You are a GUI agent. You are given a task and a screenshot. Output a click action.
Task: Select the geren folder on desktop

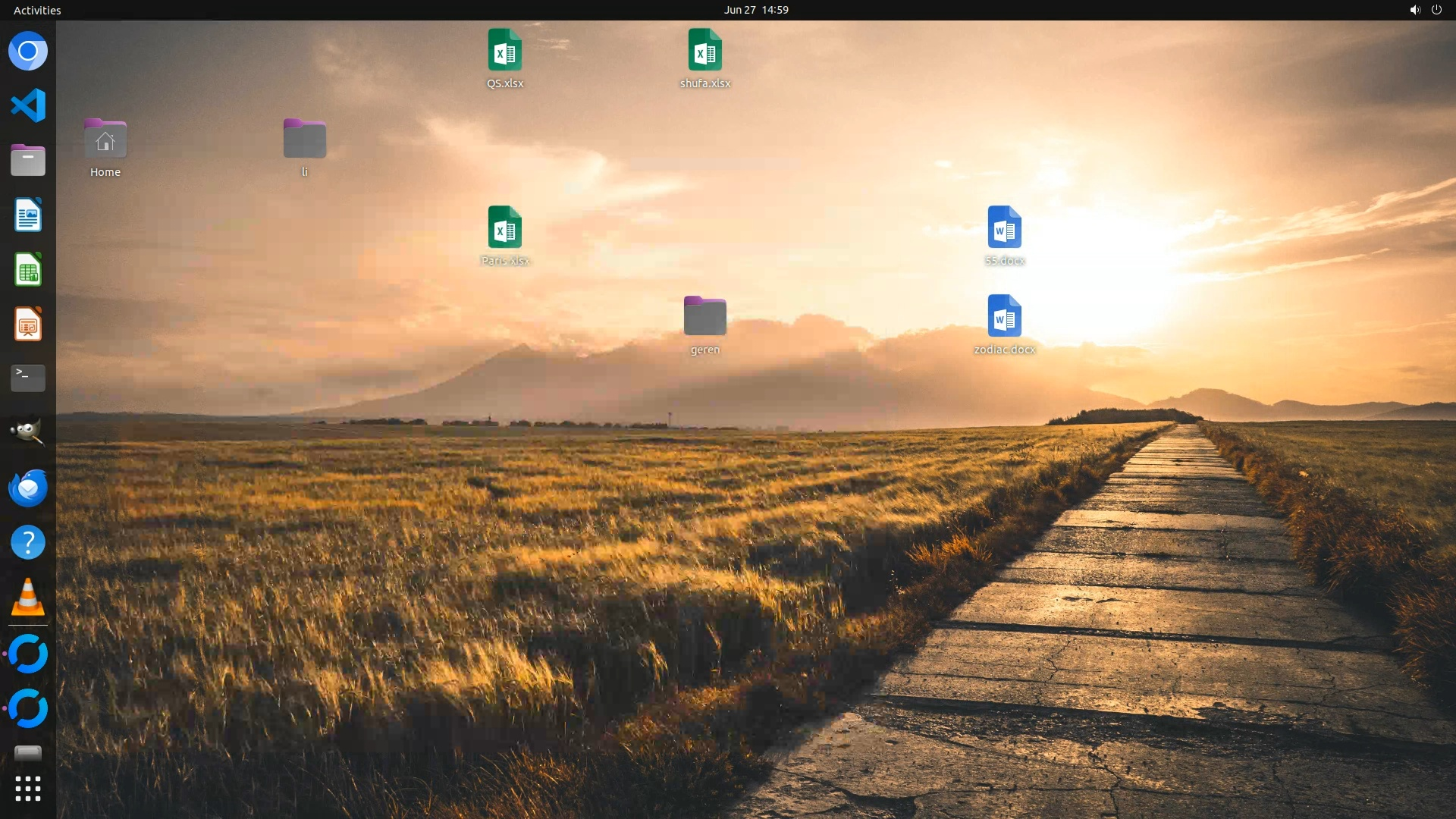(704, 316)
